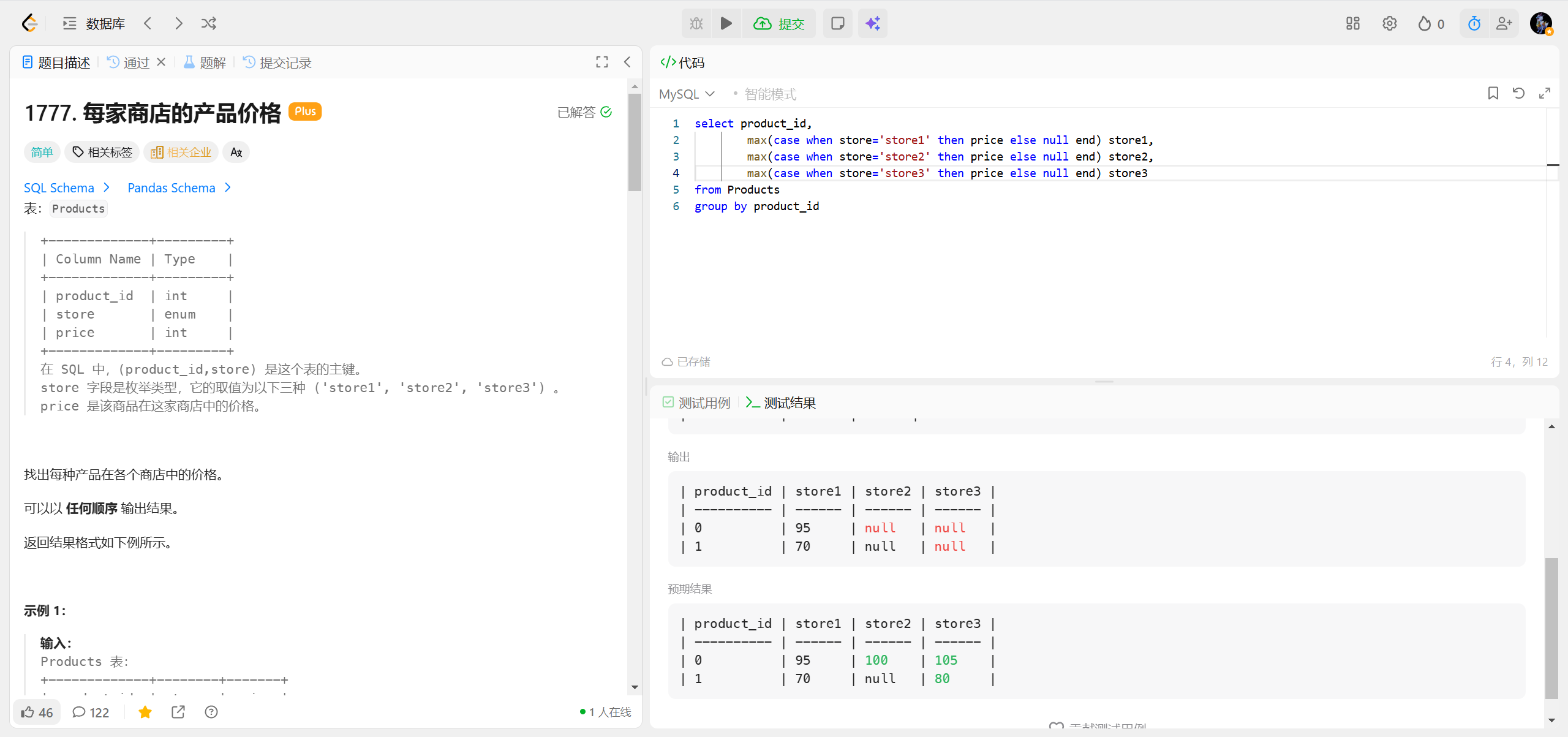1568x737 pixels.
Task: Run the code with play icon
Action: 726,23
